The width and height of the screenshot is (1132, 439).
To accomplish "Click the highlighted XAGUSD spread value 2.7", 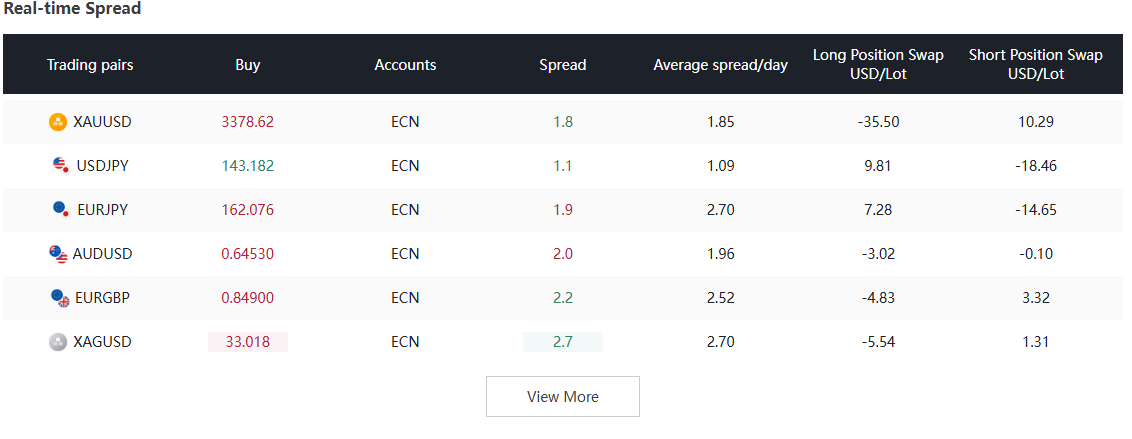I will pos(562,342).
